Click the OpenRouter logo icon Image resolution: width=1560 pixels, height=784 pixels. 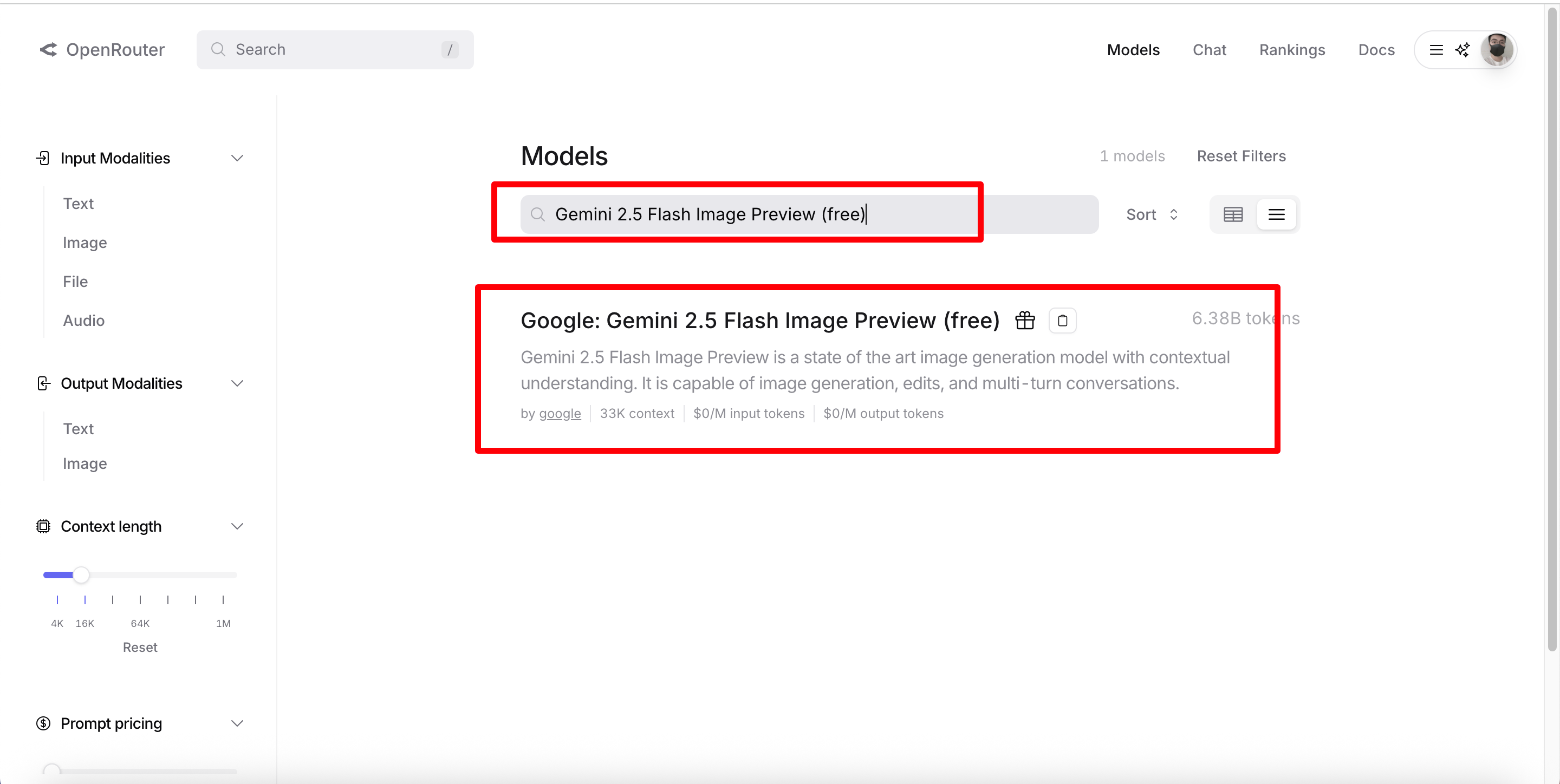(48, 50)
